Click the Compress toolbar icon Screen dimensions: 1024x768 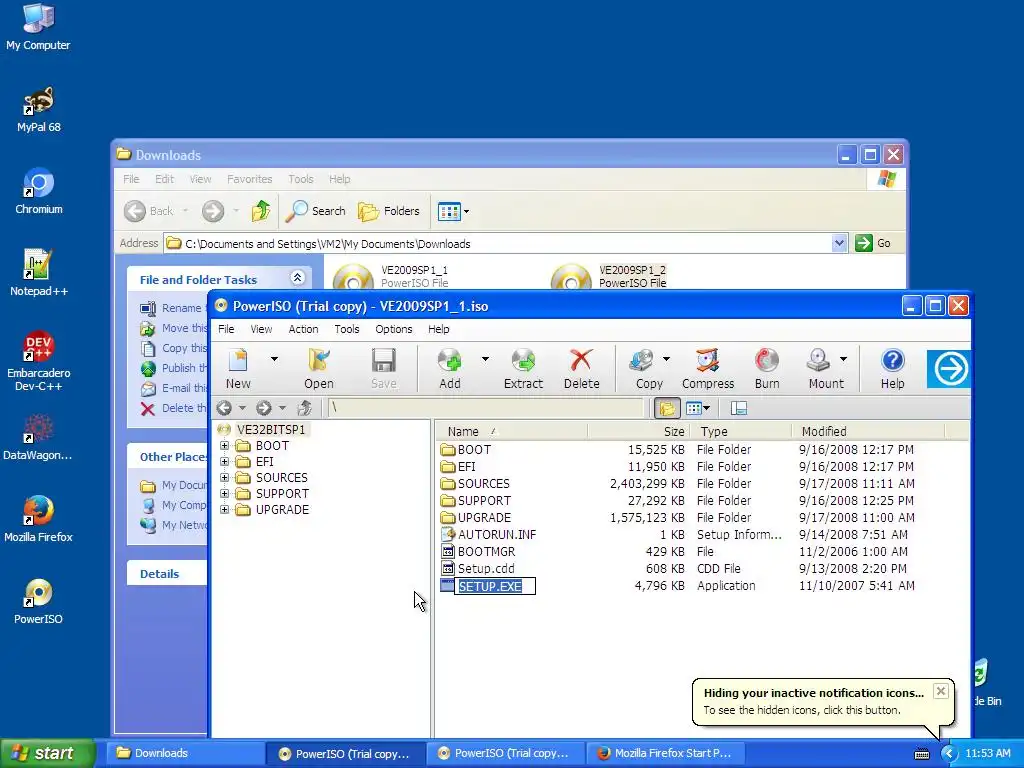tap(708, 368)
